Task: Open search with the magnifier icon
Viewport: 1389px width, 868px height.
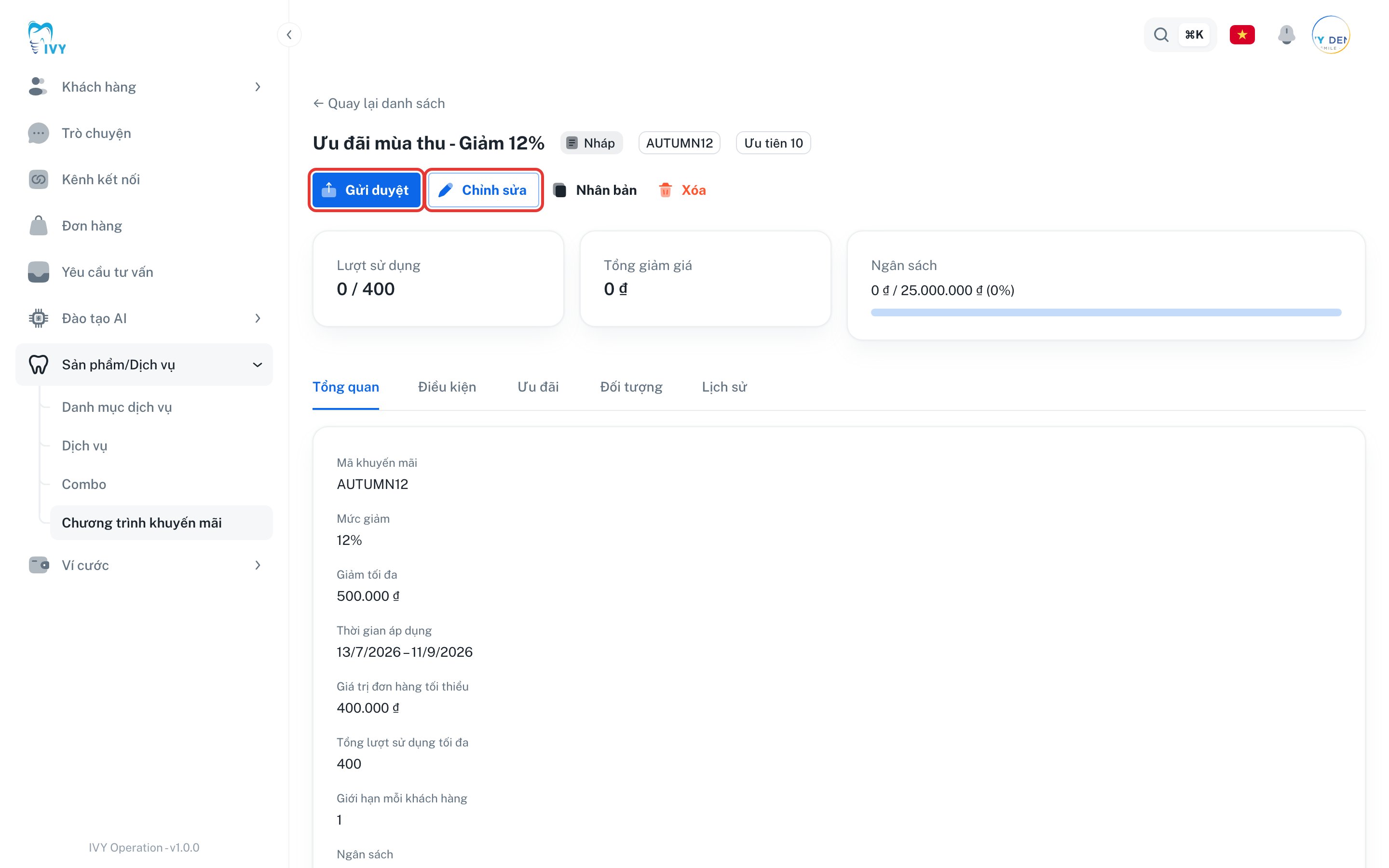Action: pos(1161,34)
